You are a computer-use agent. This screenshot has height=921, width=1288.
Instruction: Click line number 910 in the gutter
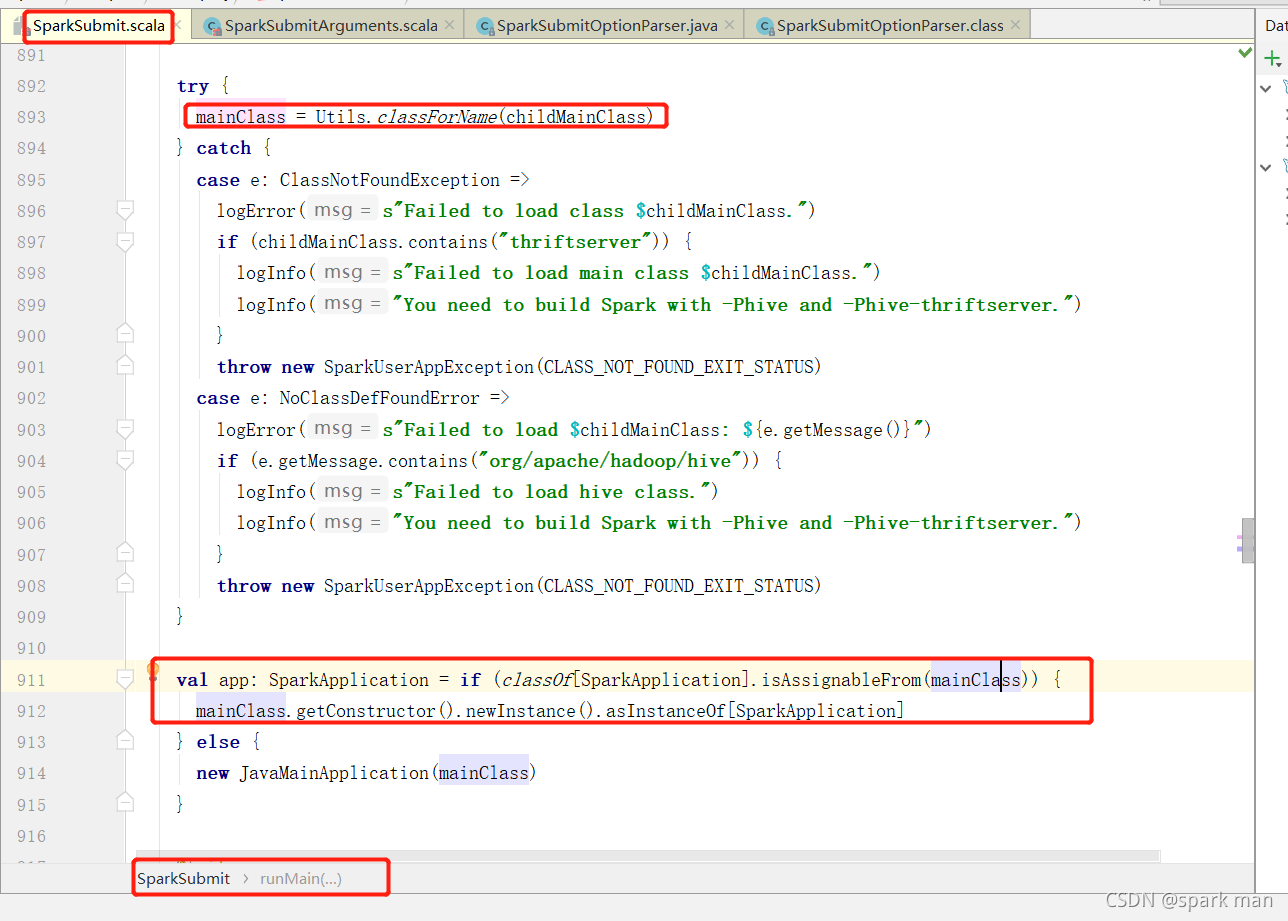pos(31,648)
